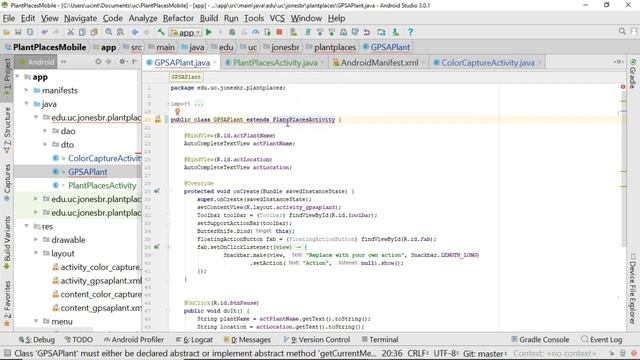Screen dimensions: 640x360
Task: Open the VCS menu
Action: [x=277, y=18]
